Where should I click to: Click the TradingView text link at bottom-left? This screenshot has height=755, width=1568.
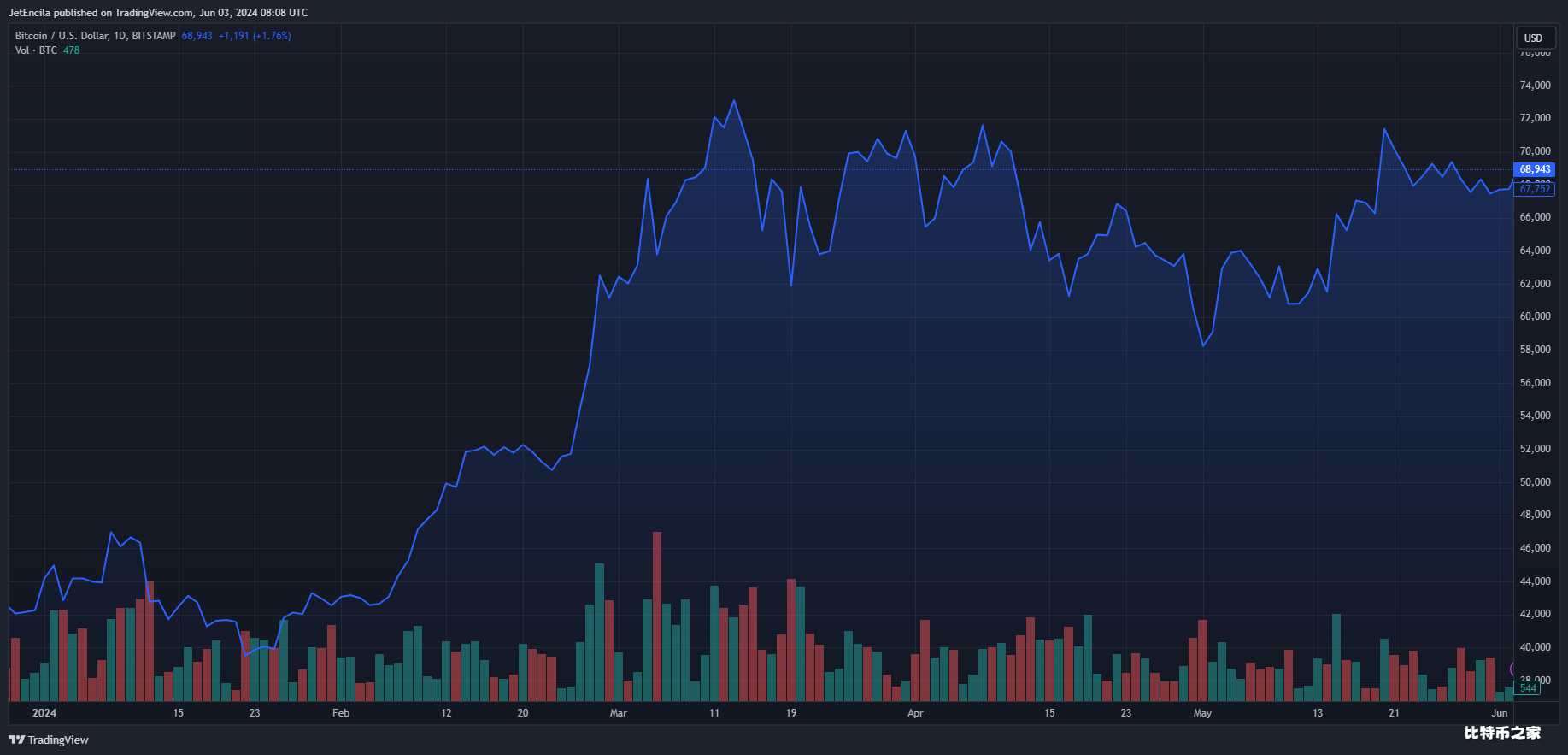[58, 740]
